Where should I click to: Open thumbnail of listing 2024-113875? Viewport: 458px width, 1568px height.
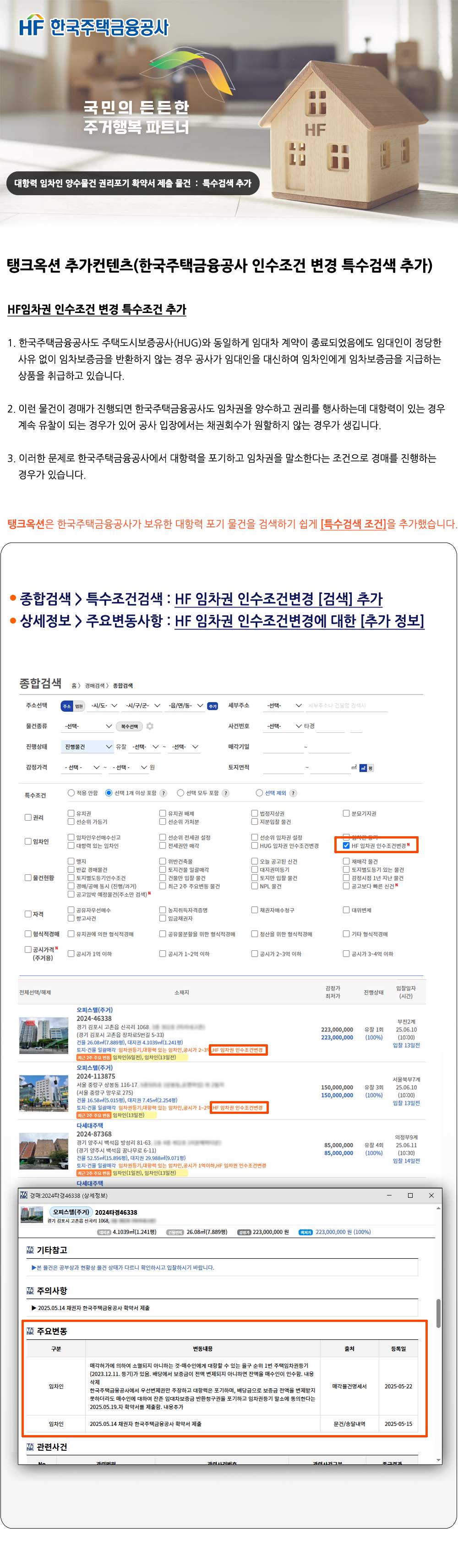pos(44,1093)
